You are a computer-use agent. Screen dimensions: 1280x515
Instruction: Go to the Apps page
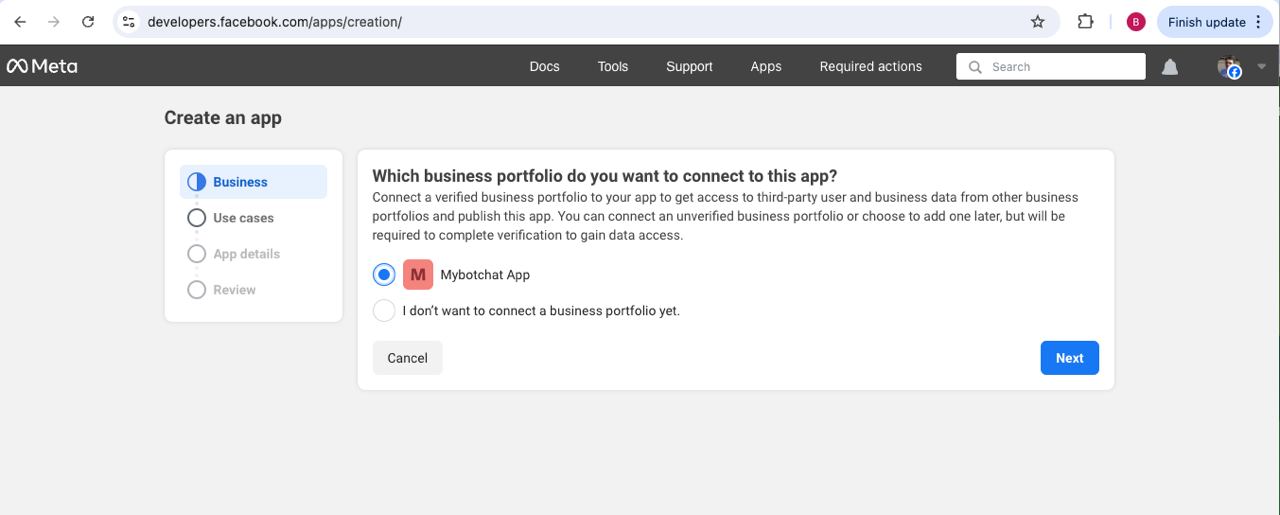(766, 66)
